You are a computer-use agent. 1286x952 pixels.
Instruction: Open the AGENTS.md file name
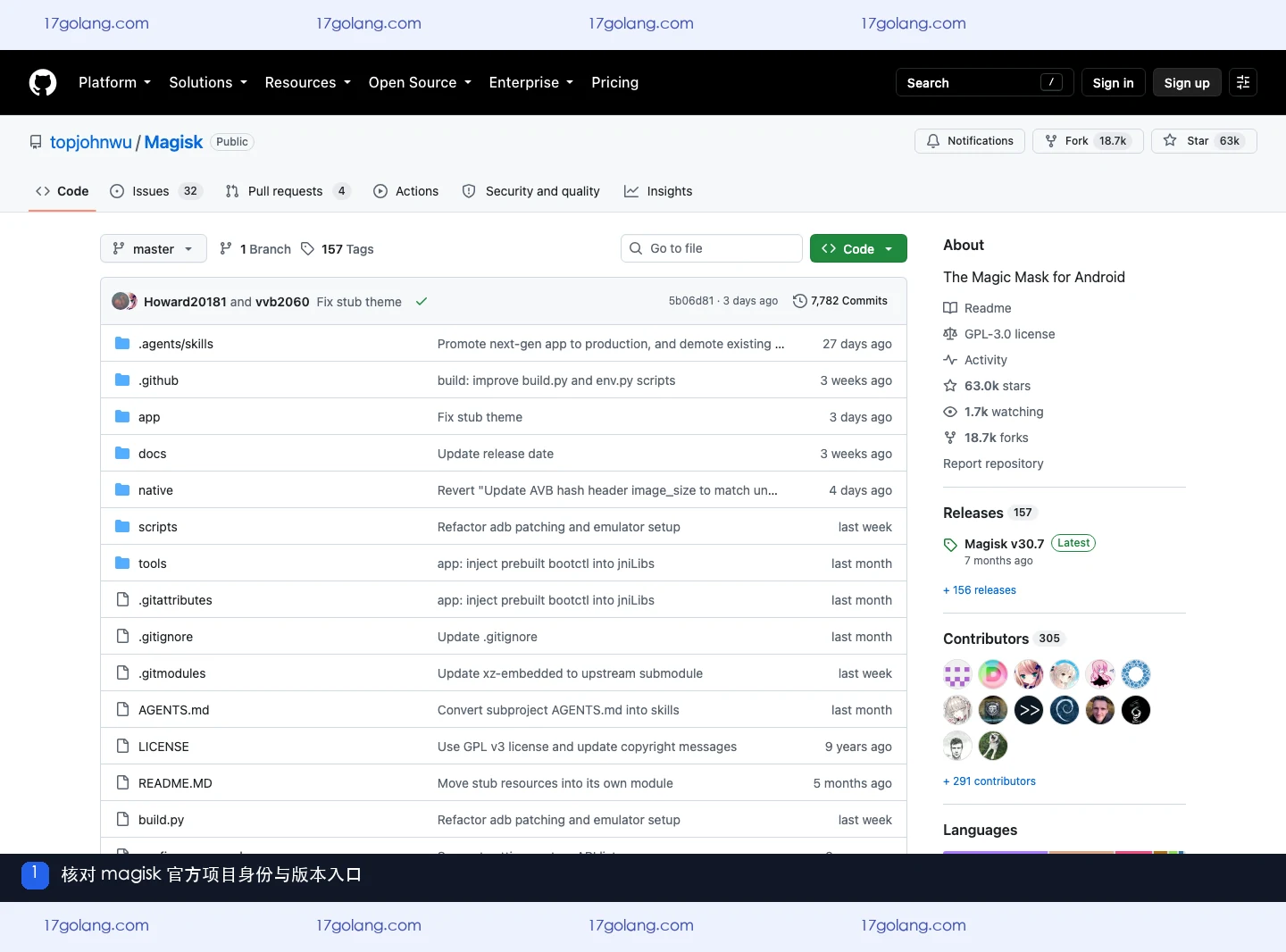point(173,710)
